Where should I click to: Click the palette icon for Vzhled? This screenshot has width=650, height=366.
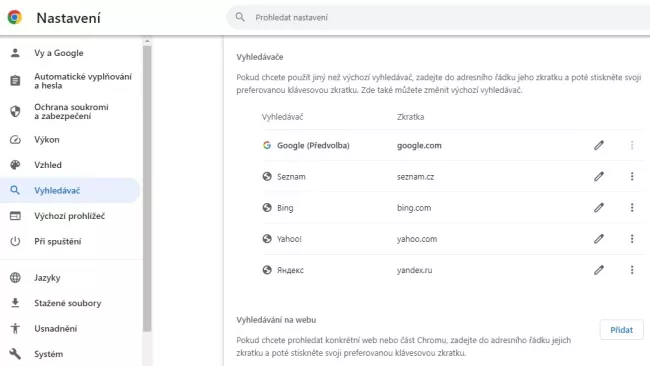point(15,165)
